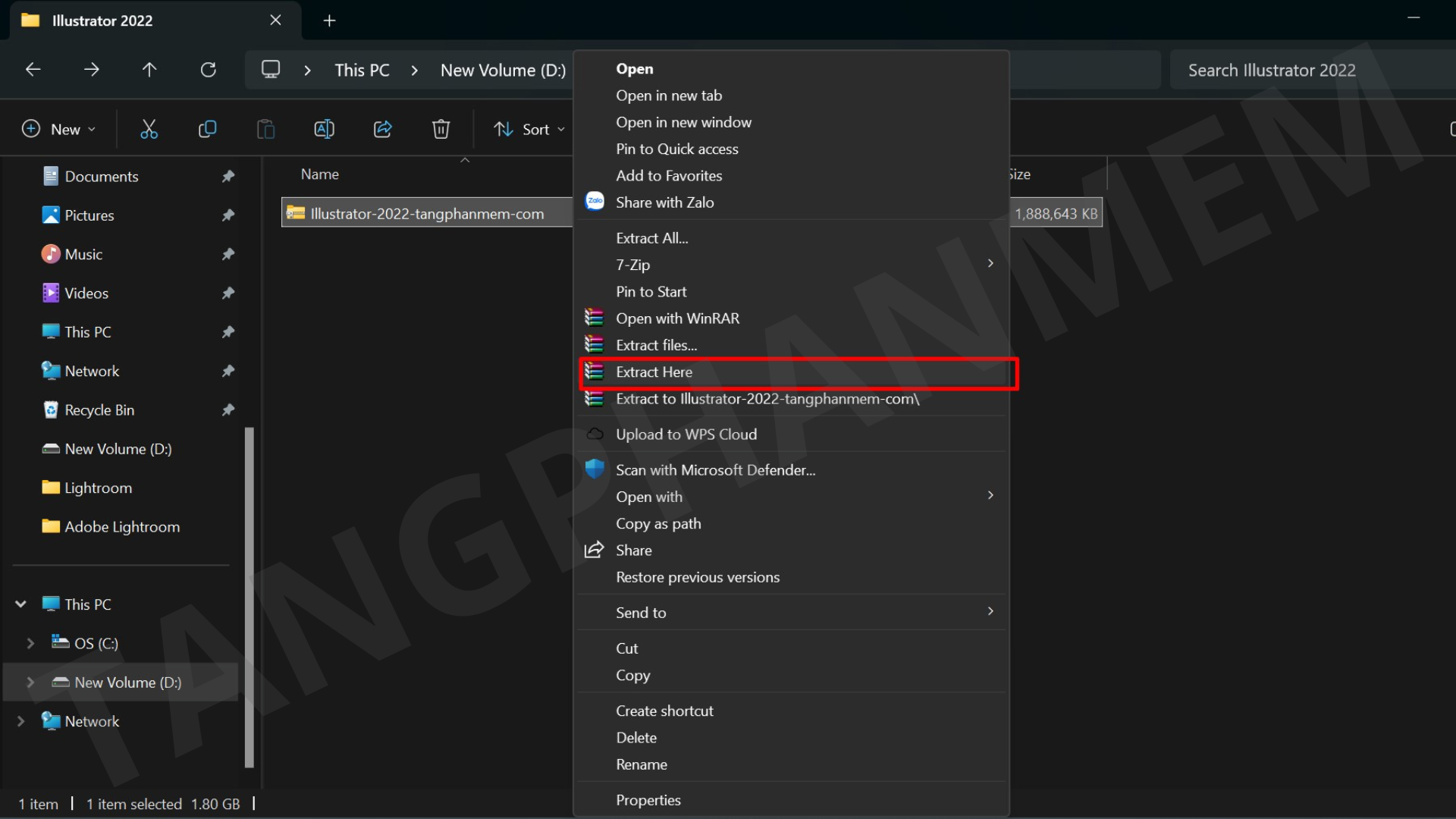Click Extract to Illustrator-2022-tangphanmem-com\ option
Viewport: 1456px width, 819px height.
click(x=792, y=399)
